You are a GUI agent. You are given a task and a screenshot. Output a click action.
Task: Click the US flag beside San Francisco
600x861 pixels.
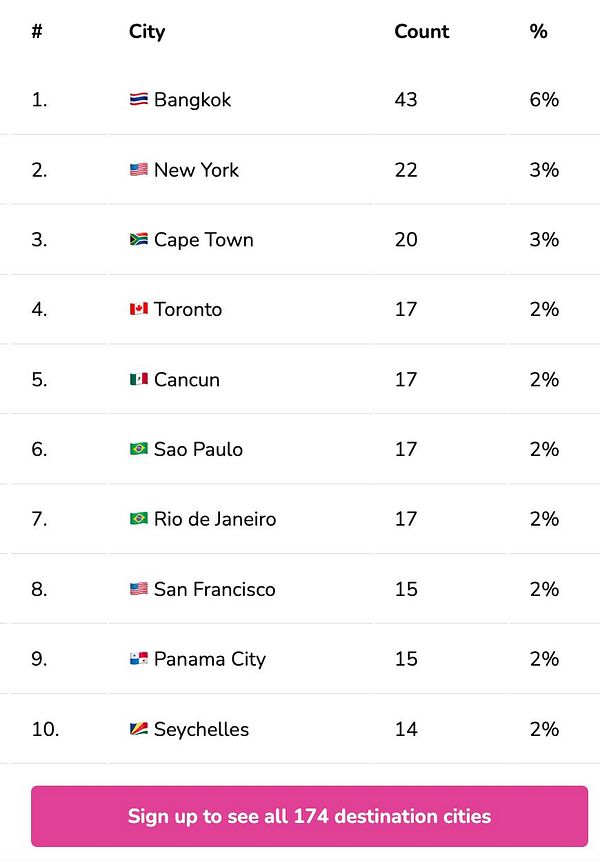click(138, 589)
